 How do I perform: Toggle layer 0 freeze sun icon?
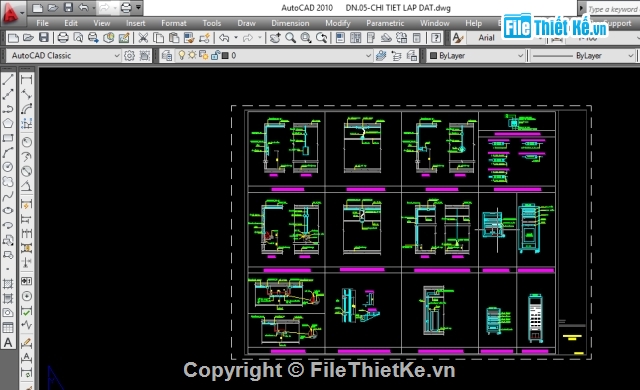click(192, 55)
